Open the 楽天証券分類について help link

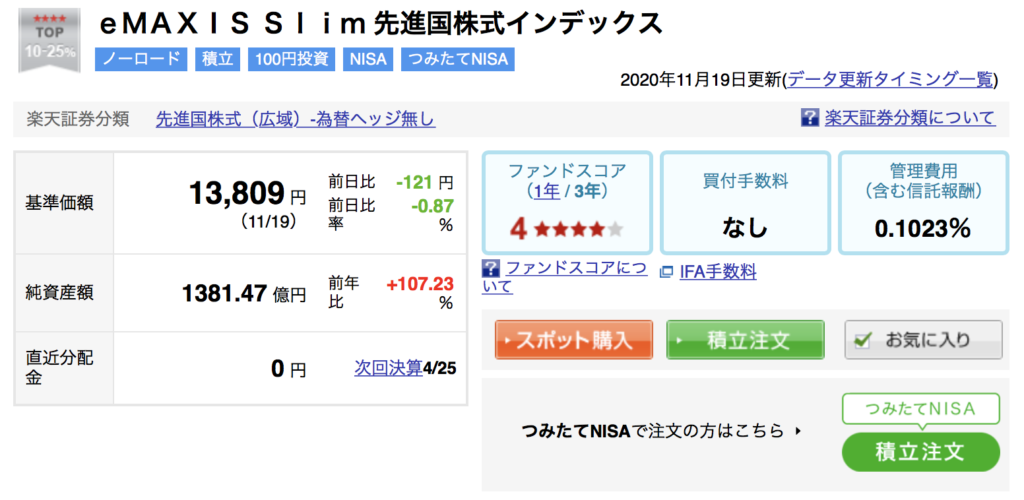point(910,118)
